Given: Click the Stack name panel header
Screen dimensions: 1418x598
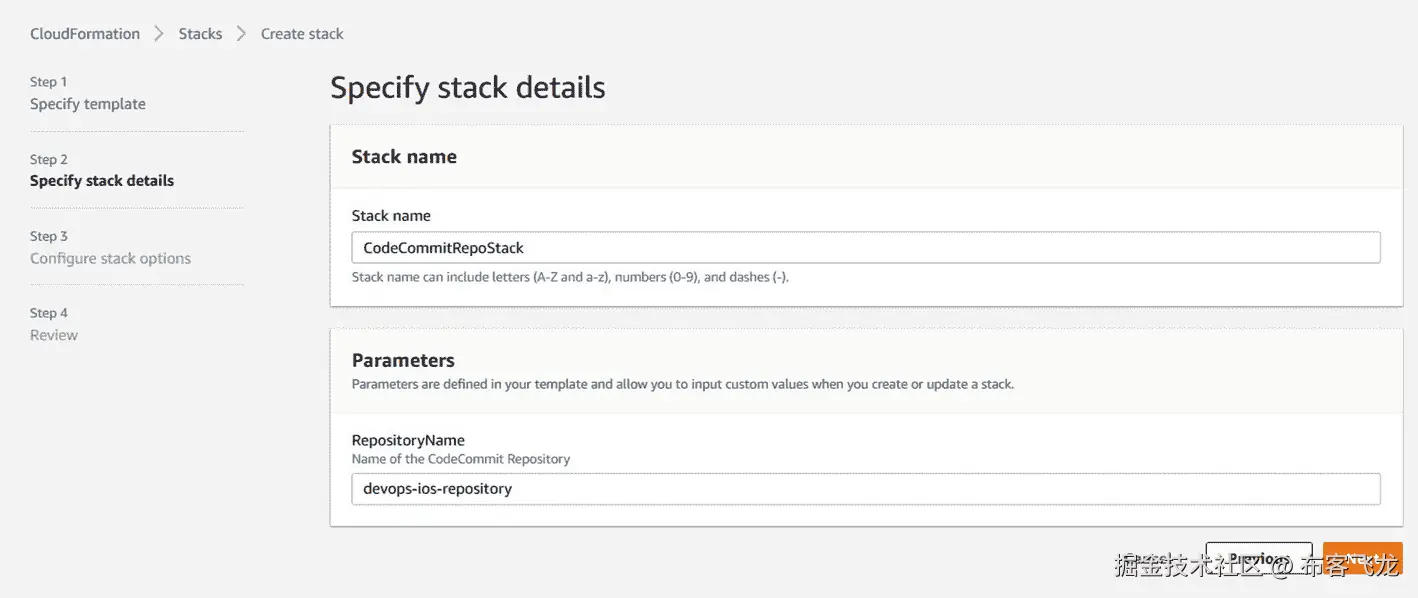Looking at the screenshot, I should tap(404, 157).
